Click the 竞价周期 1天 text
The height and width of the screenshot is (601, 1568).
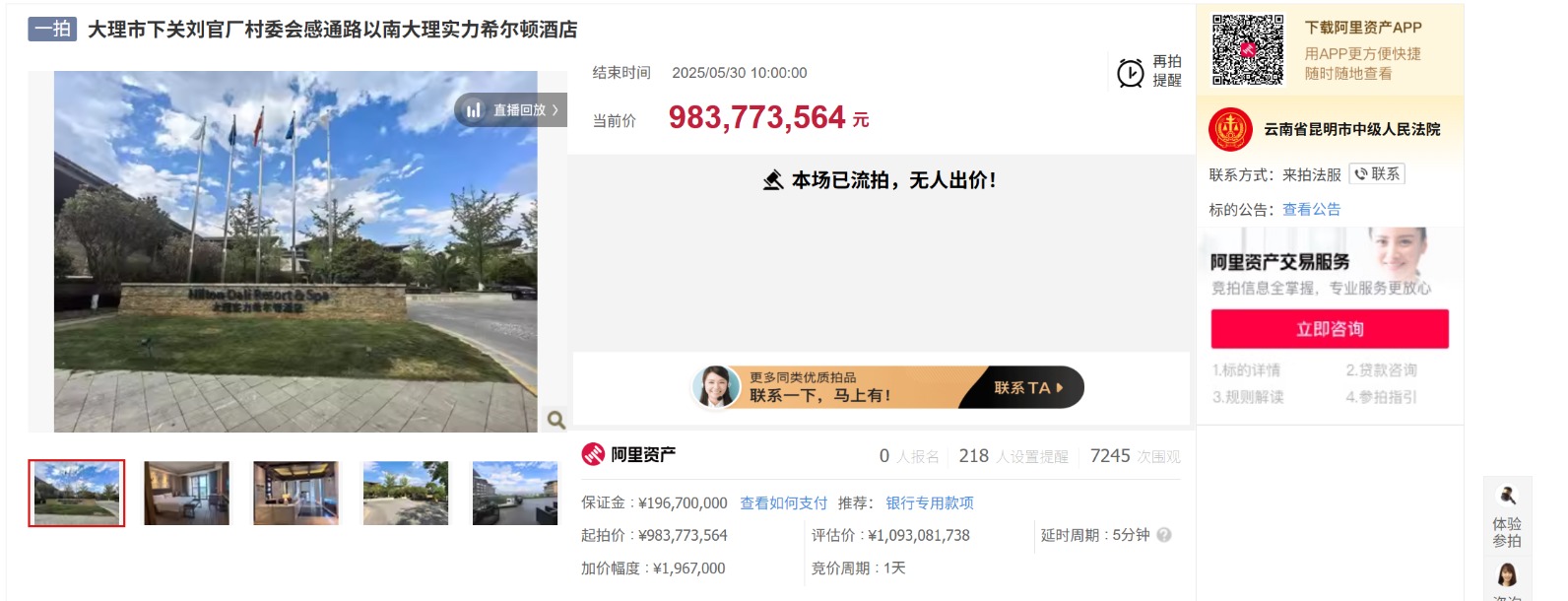point(858,568)
